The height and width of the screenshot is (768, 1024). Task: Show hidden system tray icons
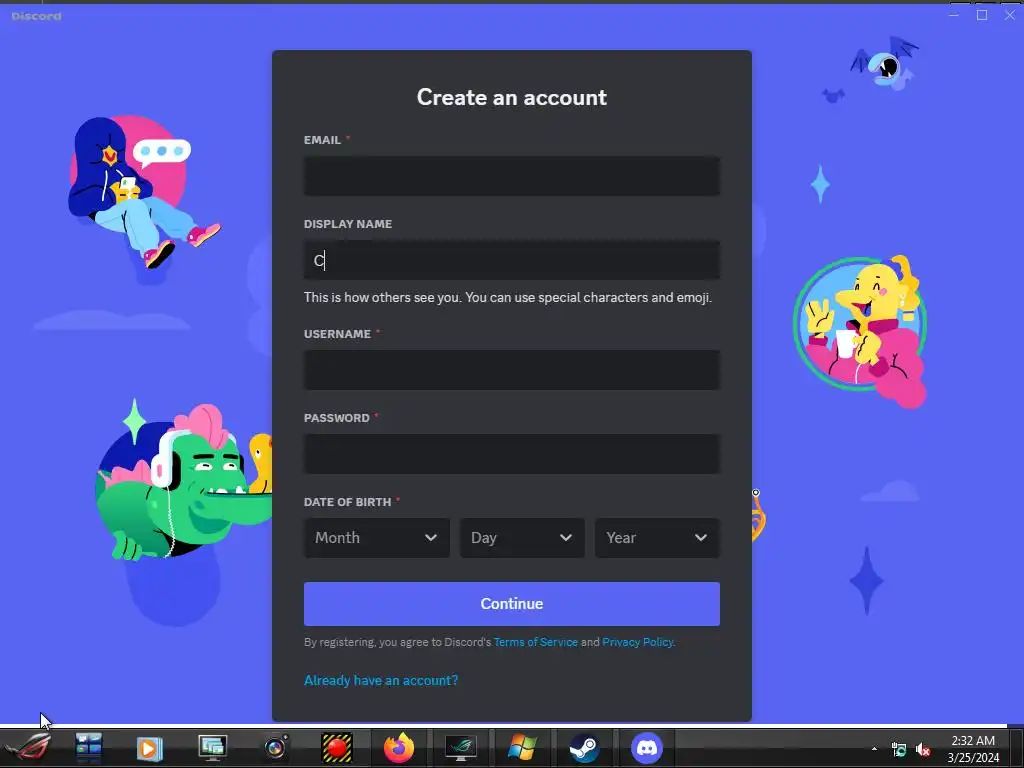pyautogui.click(x=874, y=749)
